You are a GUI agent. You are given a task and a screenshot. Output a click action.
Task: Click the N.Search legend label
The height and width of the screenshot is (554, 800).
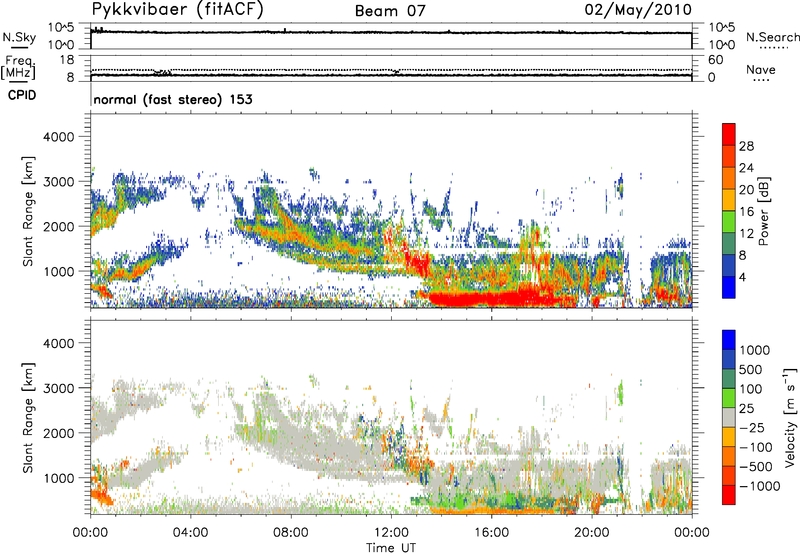[x=773, y=37]
